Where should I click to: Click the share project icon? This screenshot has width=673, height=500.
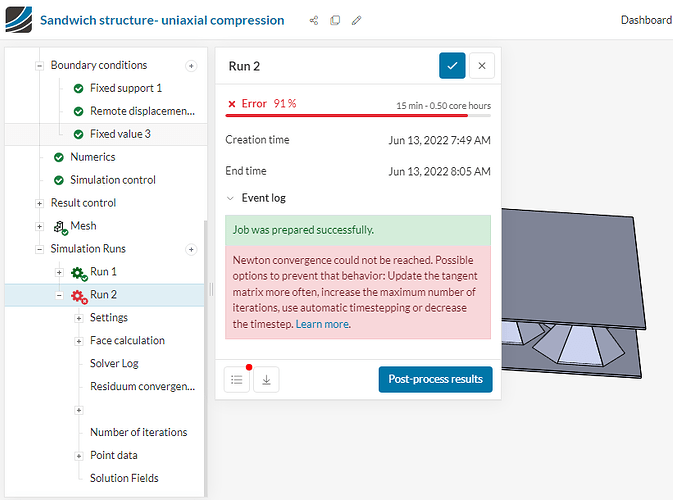[314, 20]
